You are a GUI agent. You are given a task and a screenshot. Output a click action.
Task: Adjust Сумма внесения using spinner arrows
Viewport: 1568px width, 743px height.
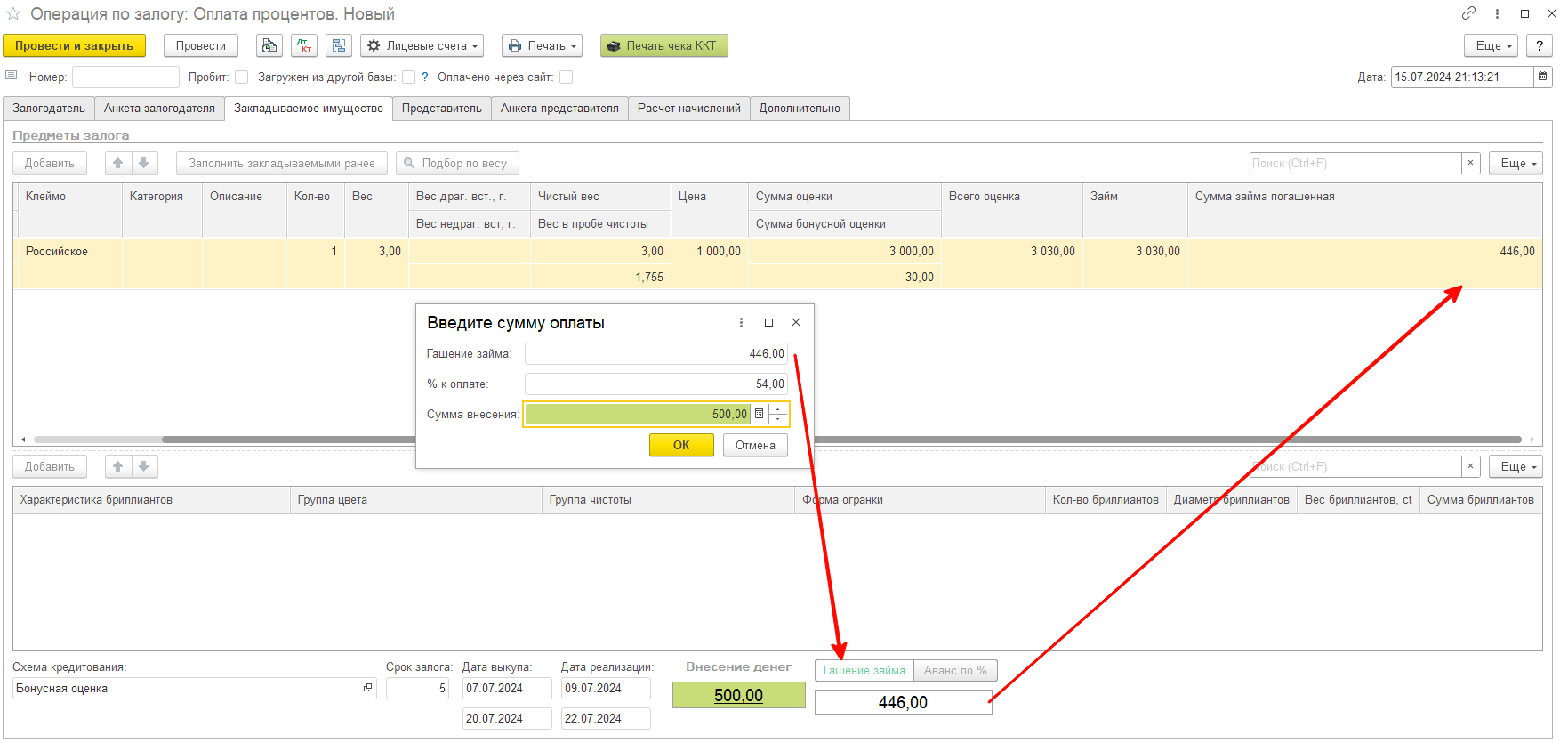point(778,414)
